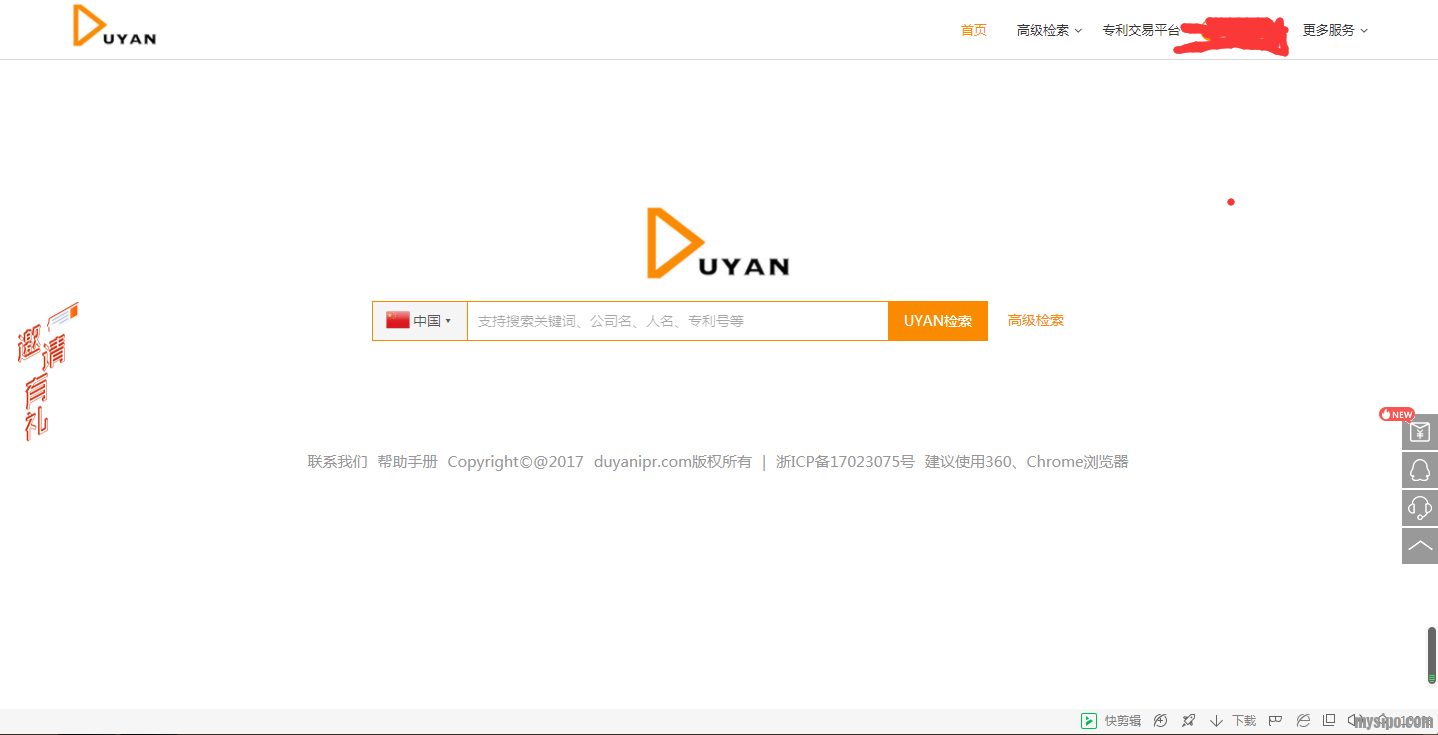
Task: Open the 帮助手册 help manual link
Action: tap(407, 462)
